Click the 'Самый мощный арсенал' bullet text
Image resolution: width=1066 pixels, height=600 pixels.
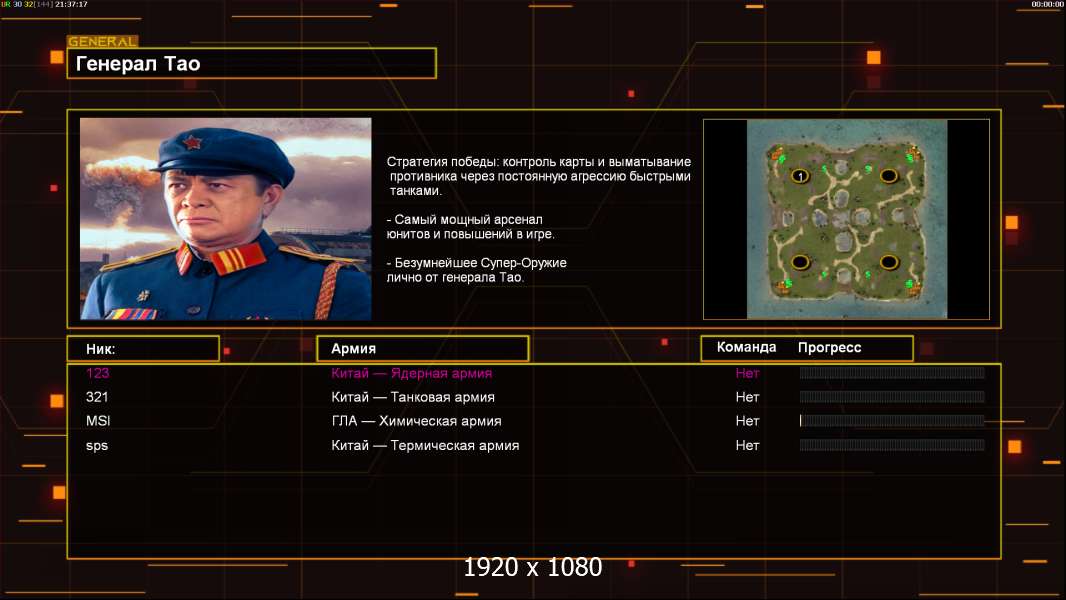click(x=470, y=227)
